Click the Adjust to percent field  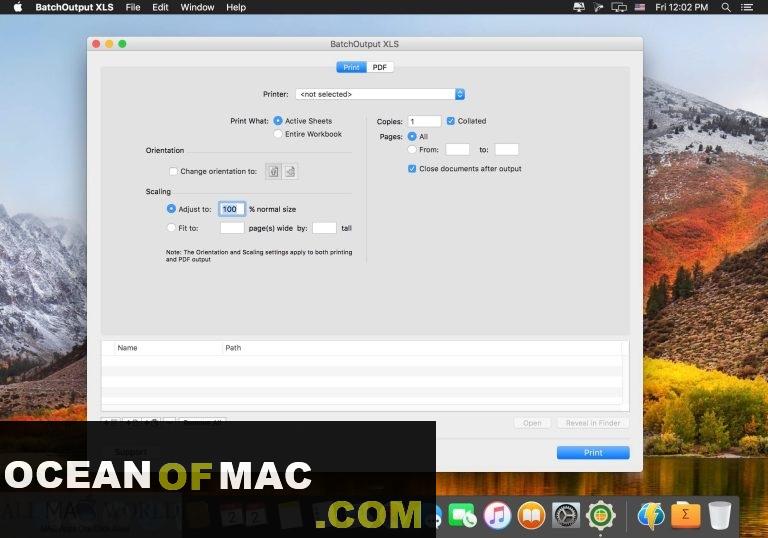tap(232, 209)
